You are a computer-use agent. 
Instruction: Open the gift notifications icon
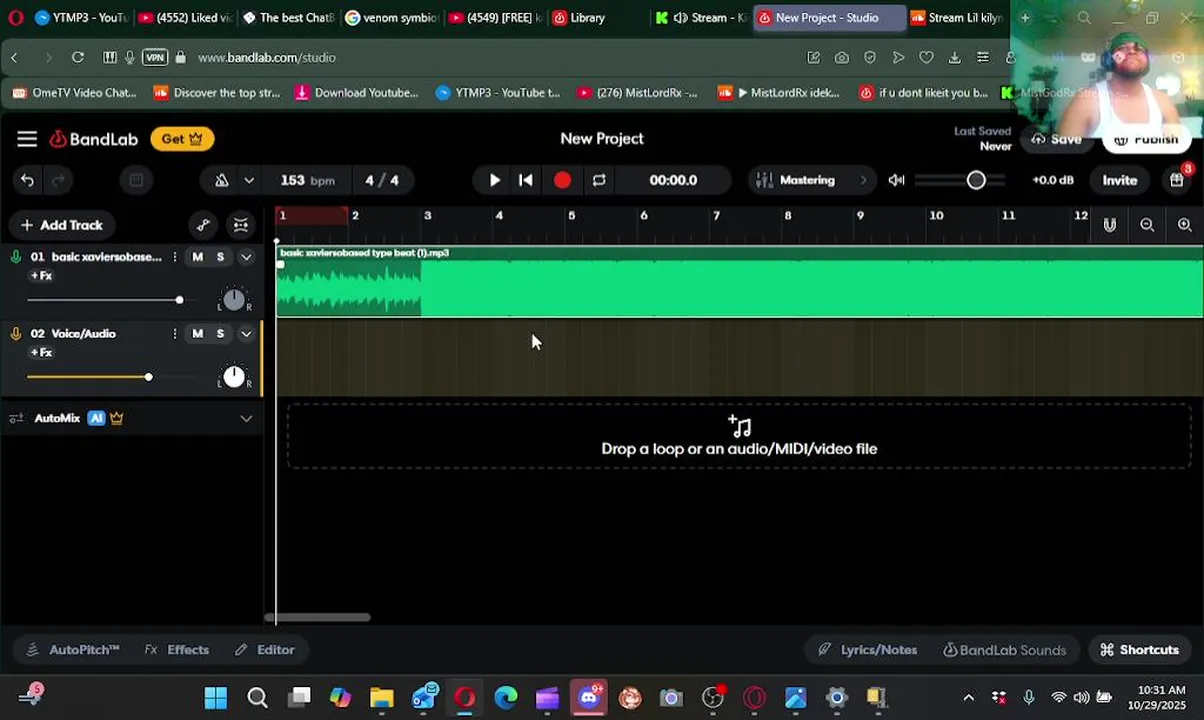click(x=1177, y=180)
